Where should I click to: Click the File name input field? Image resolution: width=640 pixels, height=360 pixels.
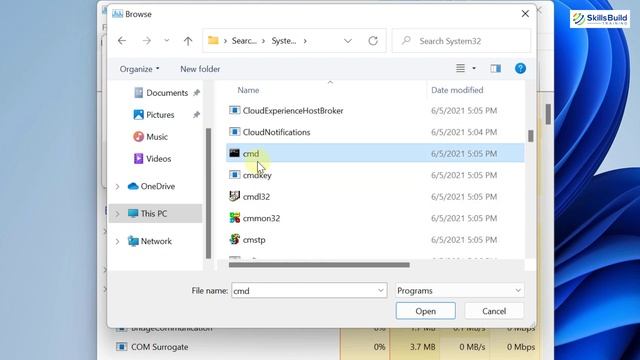[309, 291]
